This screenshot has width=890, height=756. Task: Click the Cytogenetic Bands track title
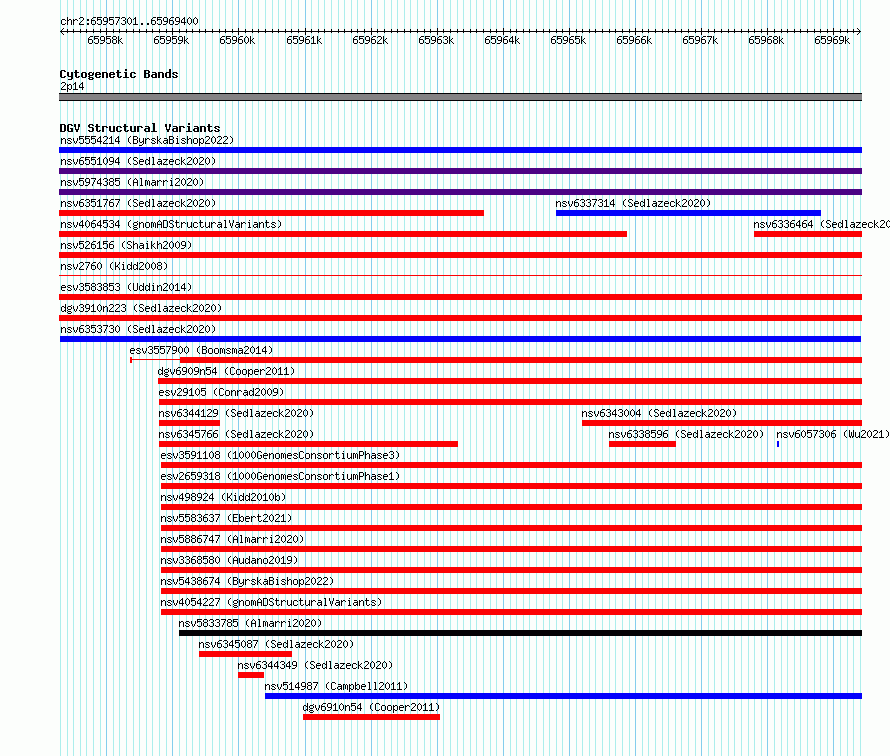click(119, 74)
